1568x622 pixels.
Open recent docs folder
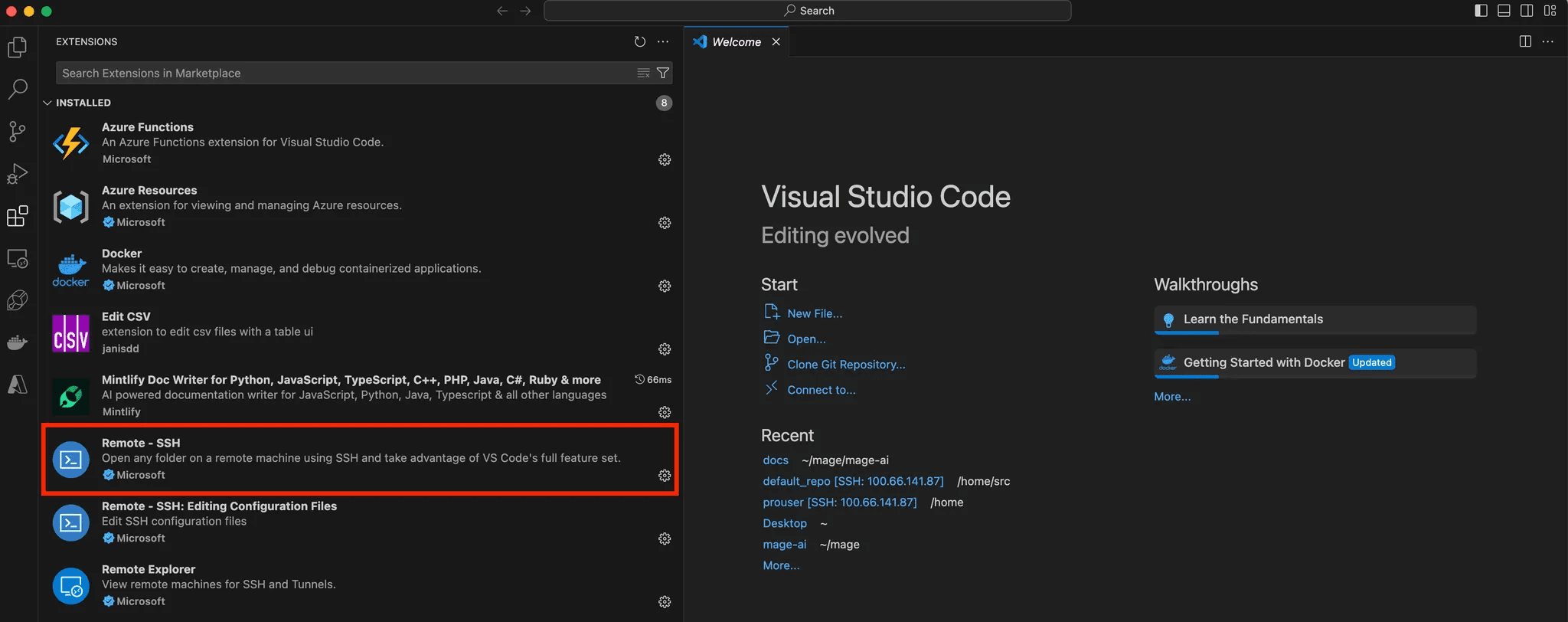[x=776, y=460]
